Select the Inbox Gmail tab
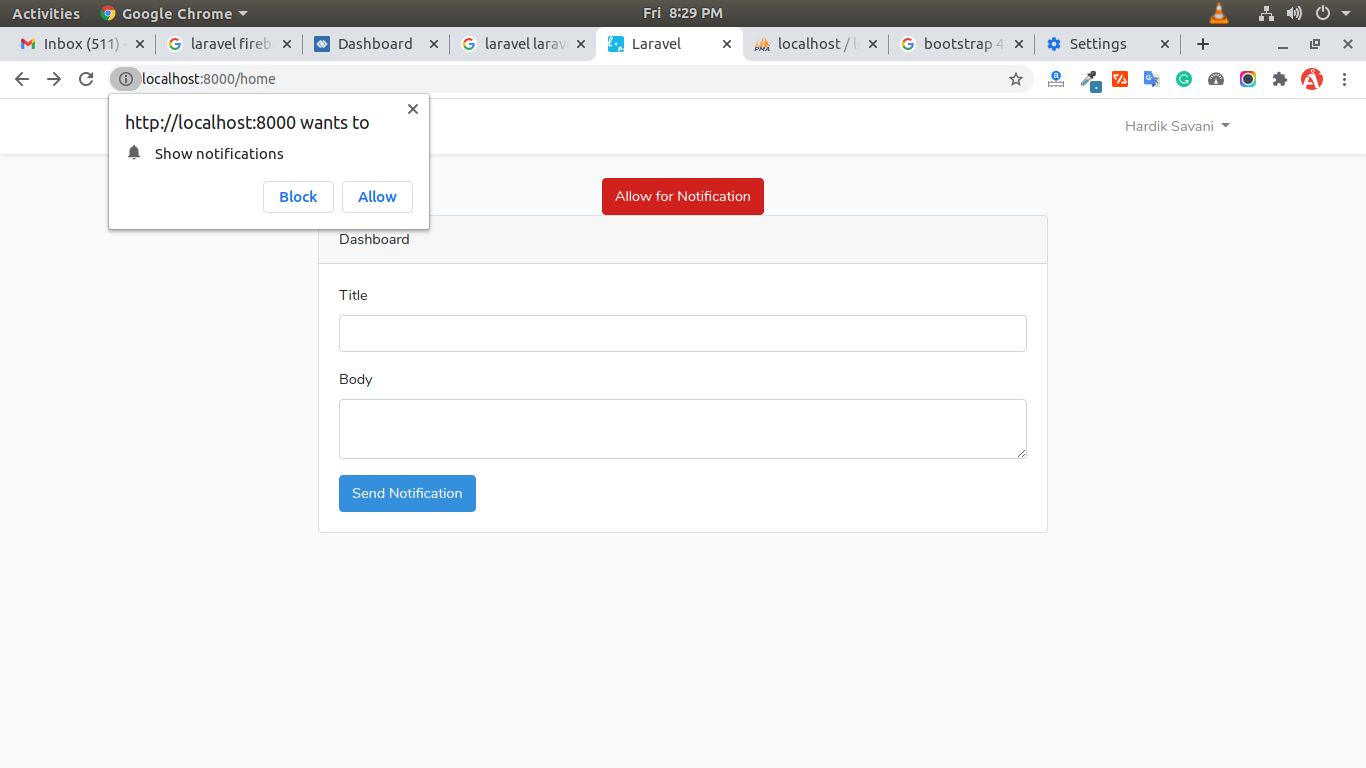The image size is (1366, 768). coord(70,44)
